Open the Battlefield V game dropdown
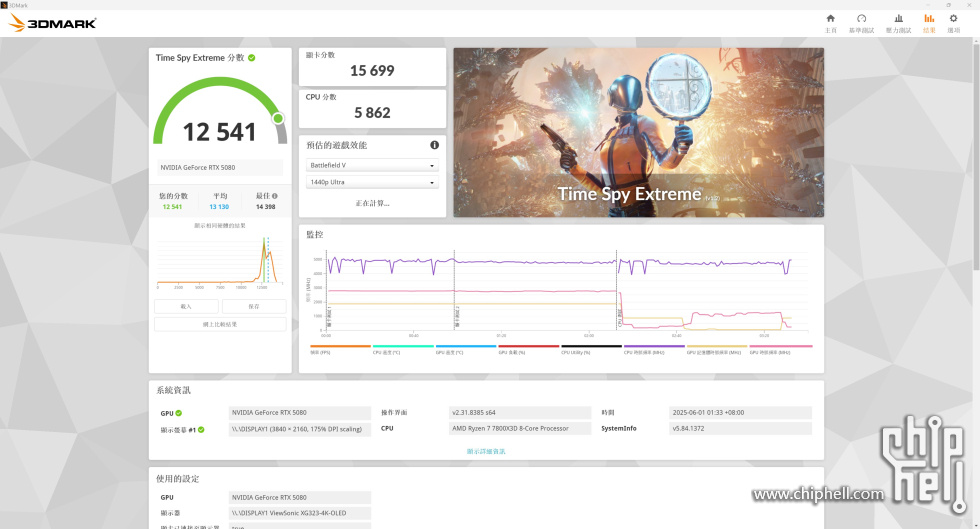 coord(372,165)
